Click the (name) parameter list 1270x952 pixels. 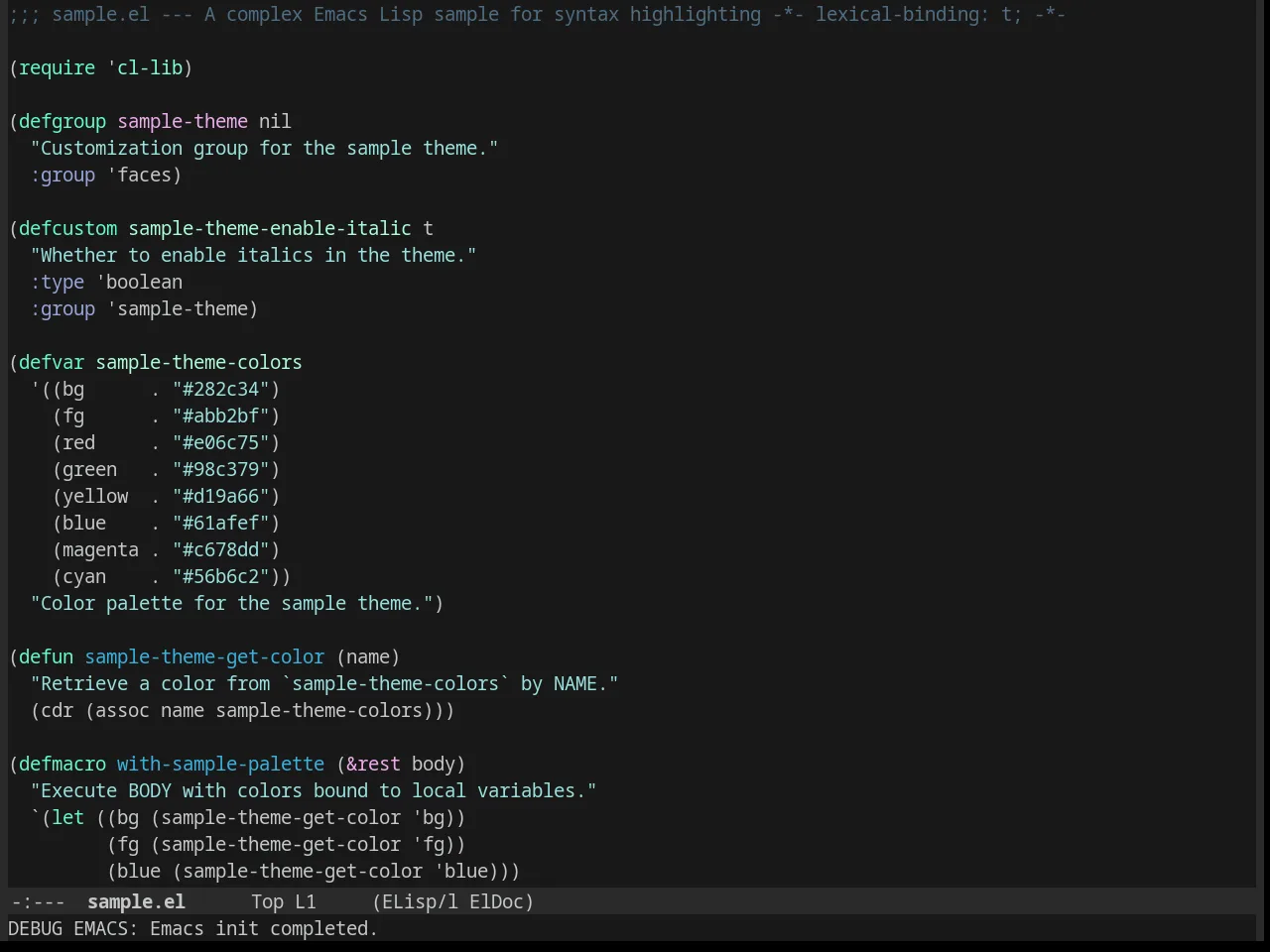point(368,656)
